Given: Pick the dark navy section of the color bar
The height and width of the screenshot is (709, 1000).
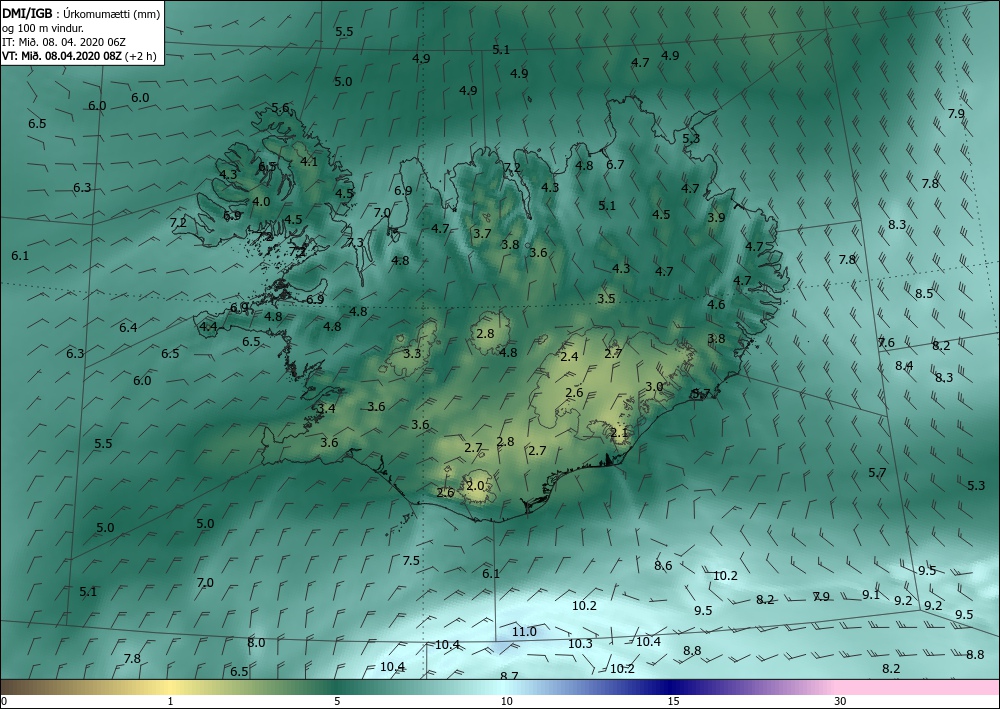Looking at the screenshot, I should point(670,687).
